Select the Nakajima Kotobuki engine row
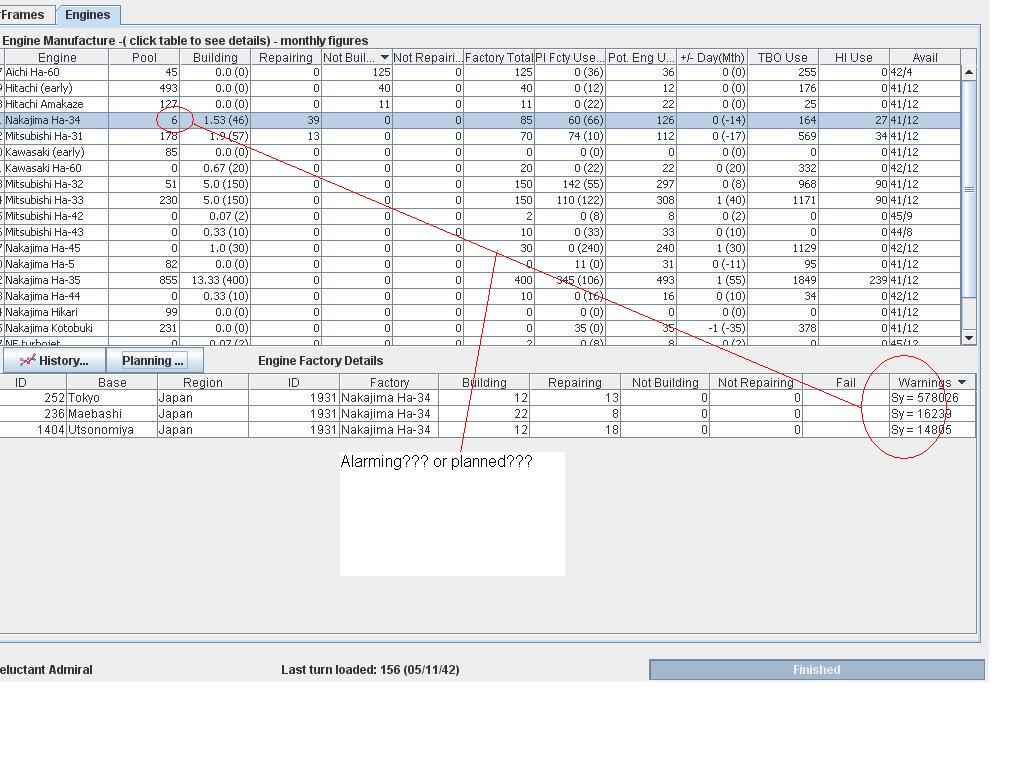This screenshot has width=1024, height=768. 480,328
